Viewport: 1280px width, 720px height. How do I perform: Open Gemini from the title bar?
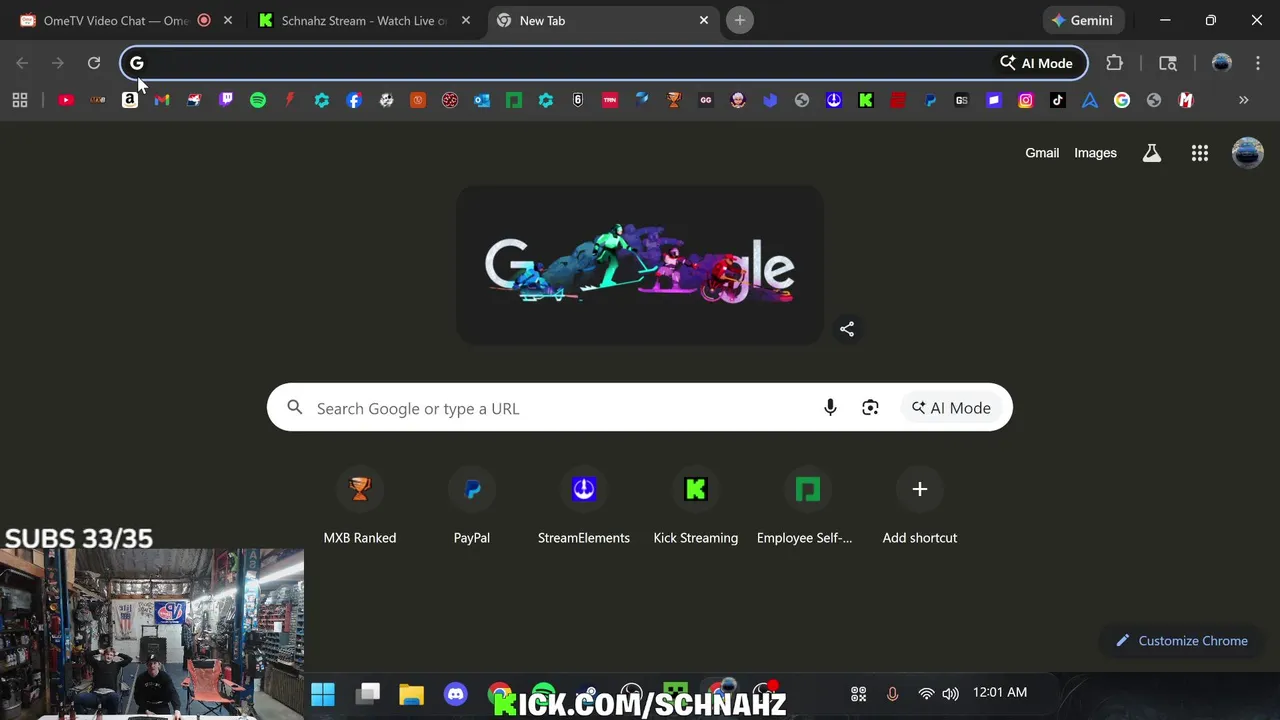click(x=1083, y=20)
